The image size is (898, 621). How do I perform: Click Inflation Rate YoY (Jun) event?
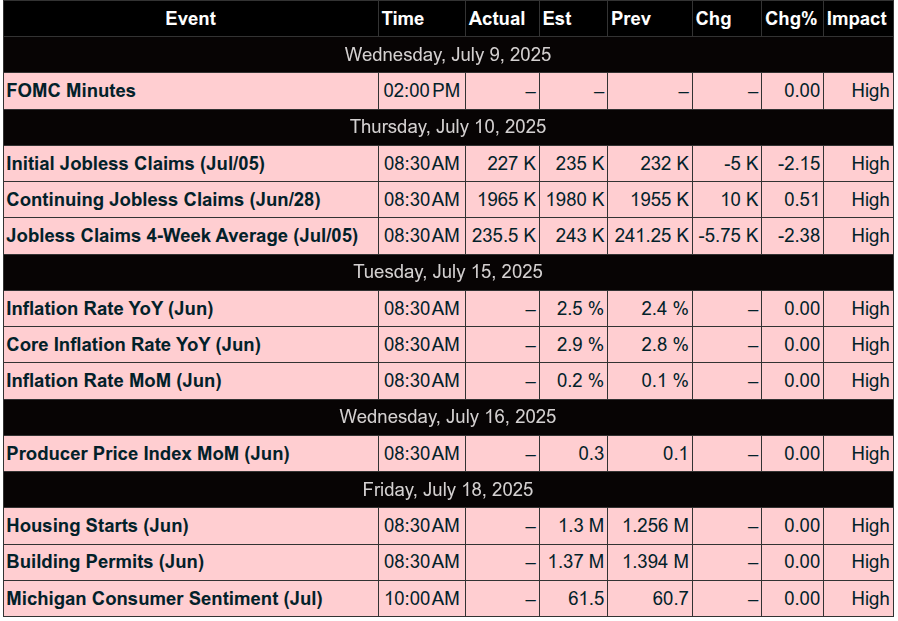click(x=110, y=309)
